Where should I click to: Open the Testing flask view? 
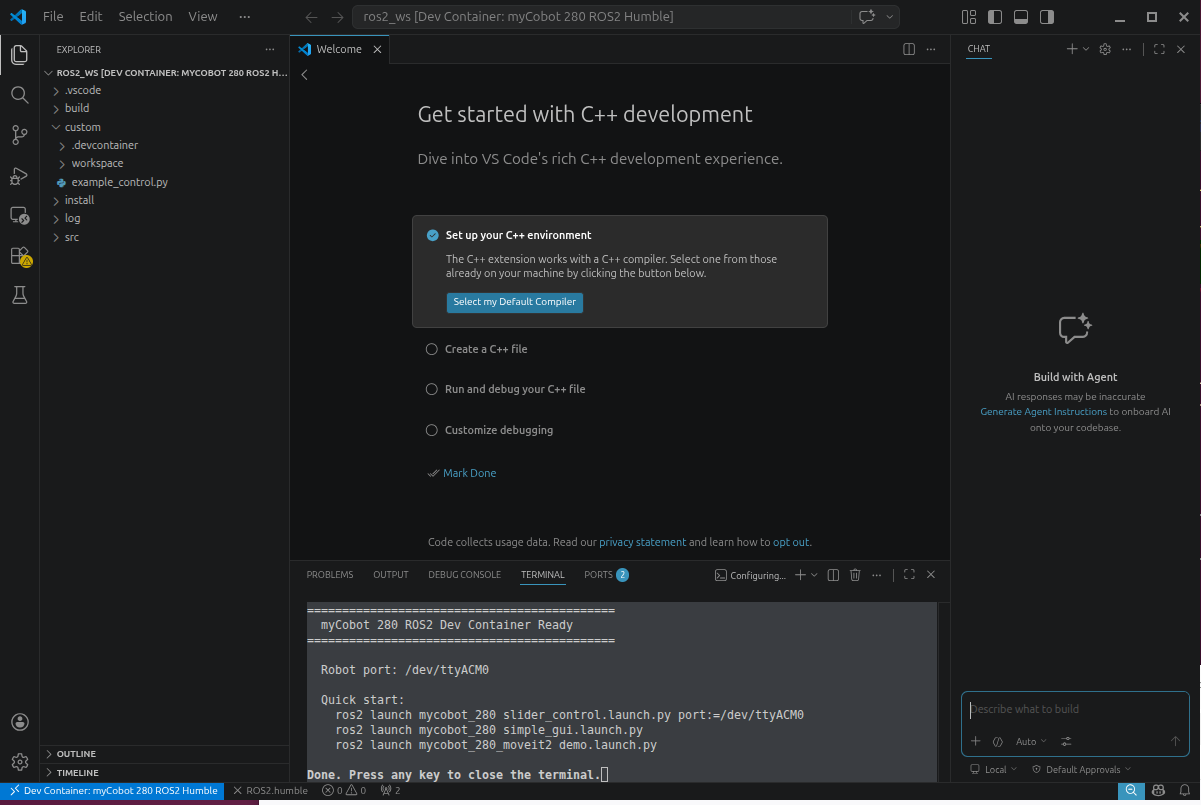[19, 295]
